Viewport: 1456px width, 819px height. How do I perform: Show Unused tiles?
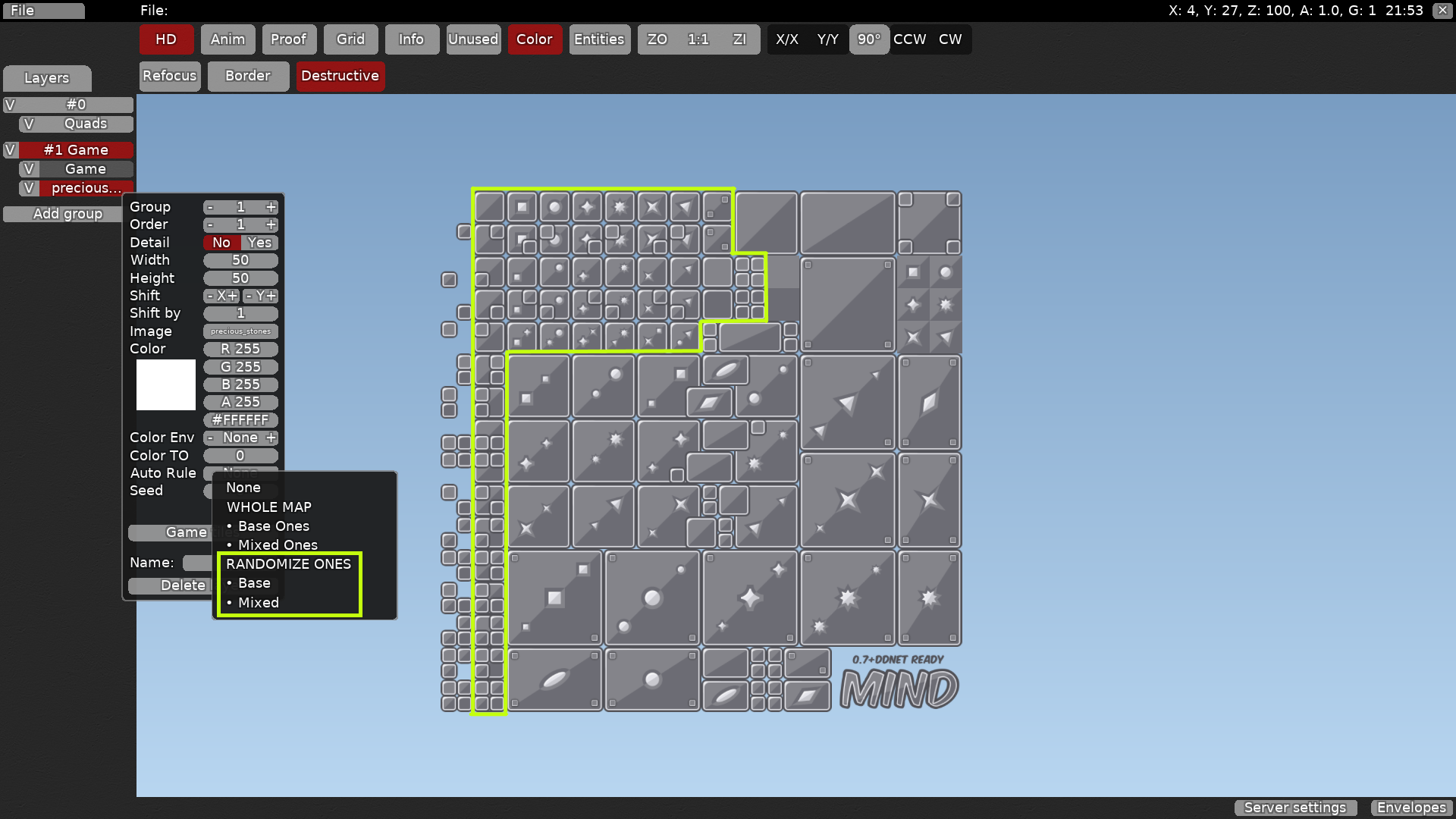473,39
